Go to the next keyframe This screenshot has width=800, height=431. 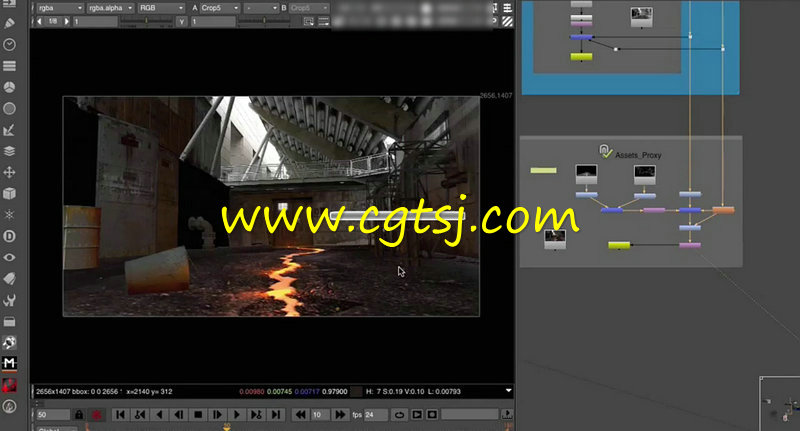[x=256, y=415]
